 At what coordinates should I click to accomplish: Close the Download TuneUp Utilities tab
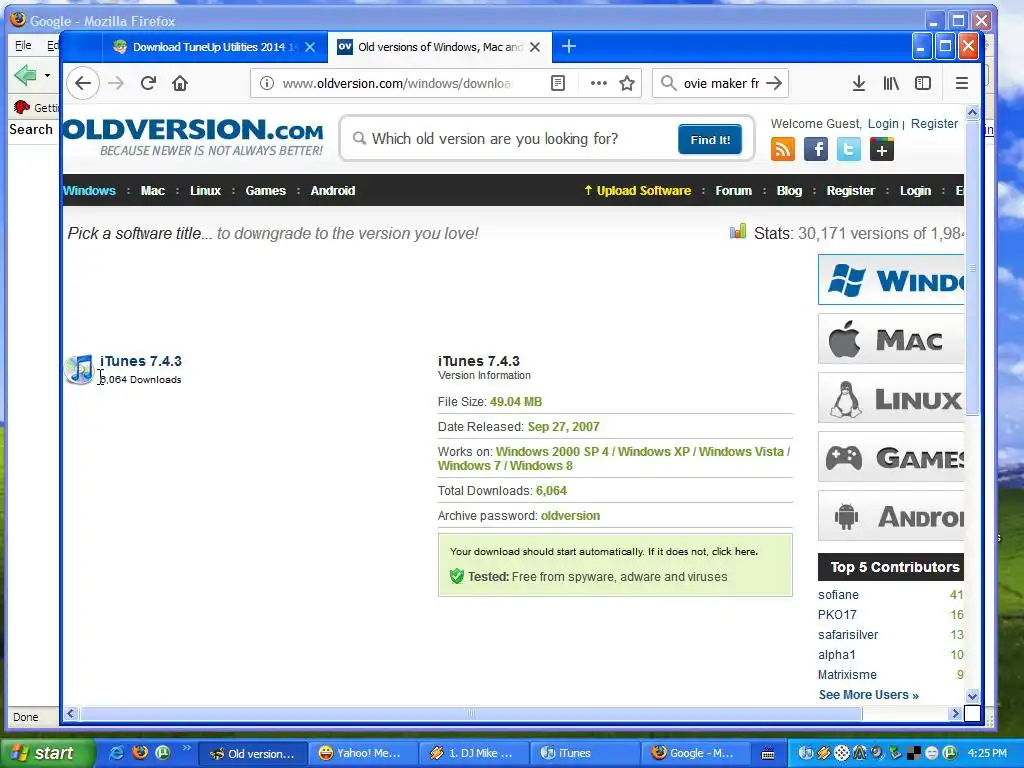310,47
